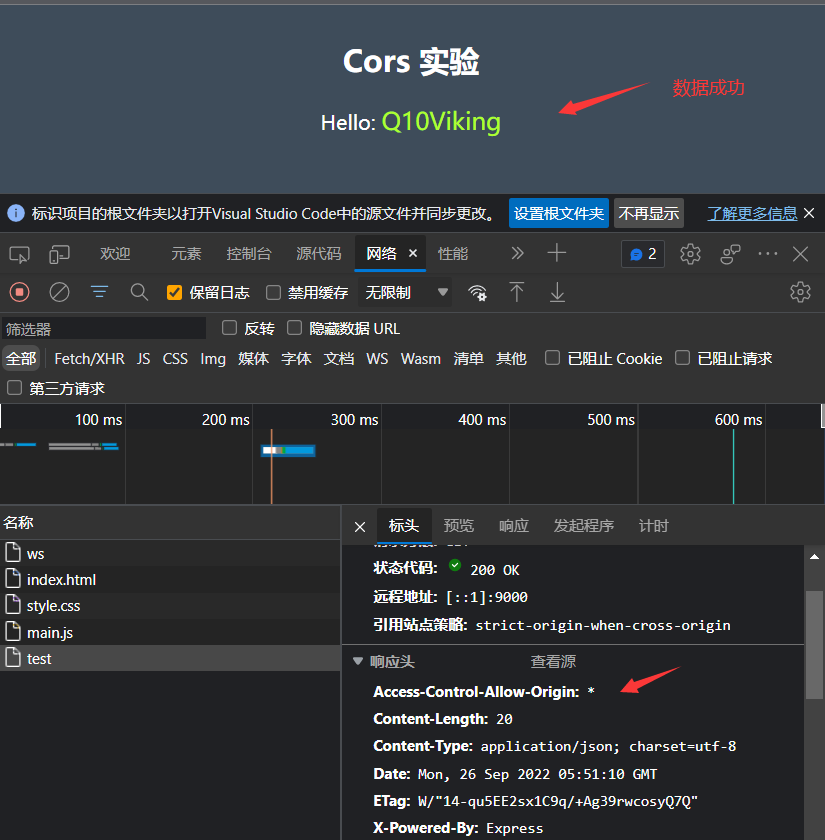This screenshot has width=825, height=840.
Task: Click the inspect element picker icon
Action: coord(19,254)
